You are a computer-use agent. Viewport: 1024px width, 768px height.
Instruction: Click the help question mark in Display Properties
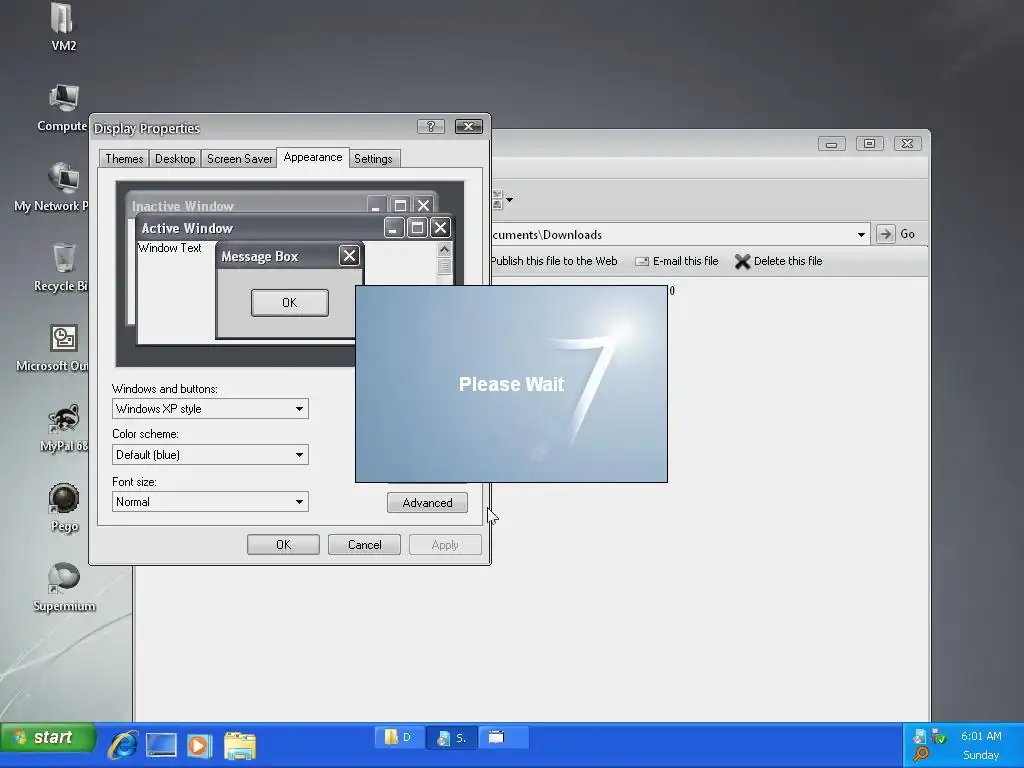pyautogui.click(x=431, y=127)
